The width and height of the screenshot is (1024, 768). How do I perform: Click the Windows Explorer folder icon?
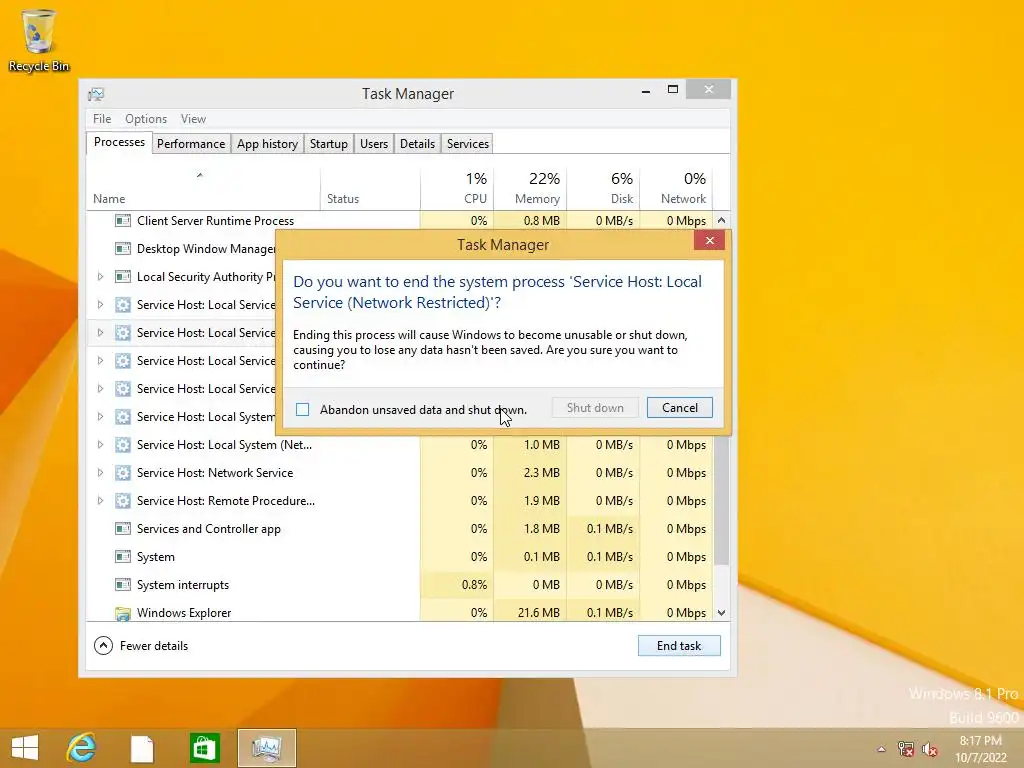pyautogui.click(x=122, y=613)
